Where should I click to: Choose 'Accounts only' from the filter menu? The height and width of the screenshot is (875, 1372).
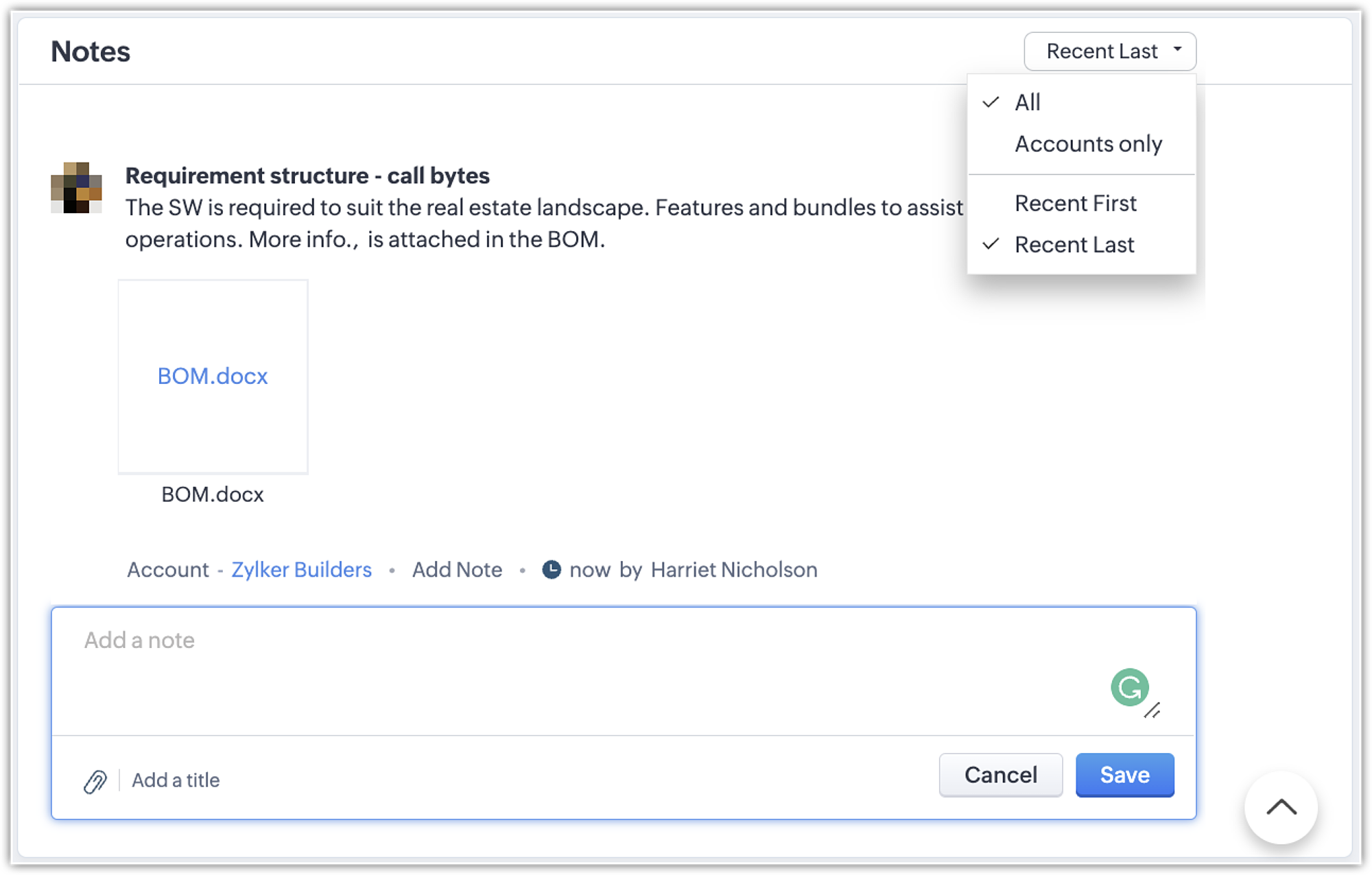coord(1088,144)
